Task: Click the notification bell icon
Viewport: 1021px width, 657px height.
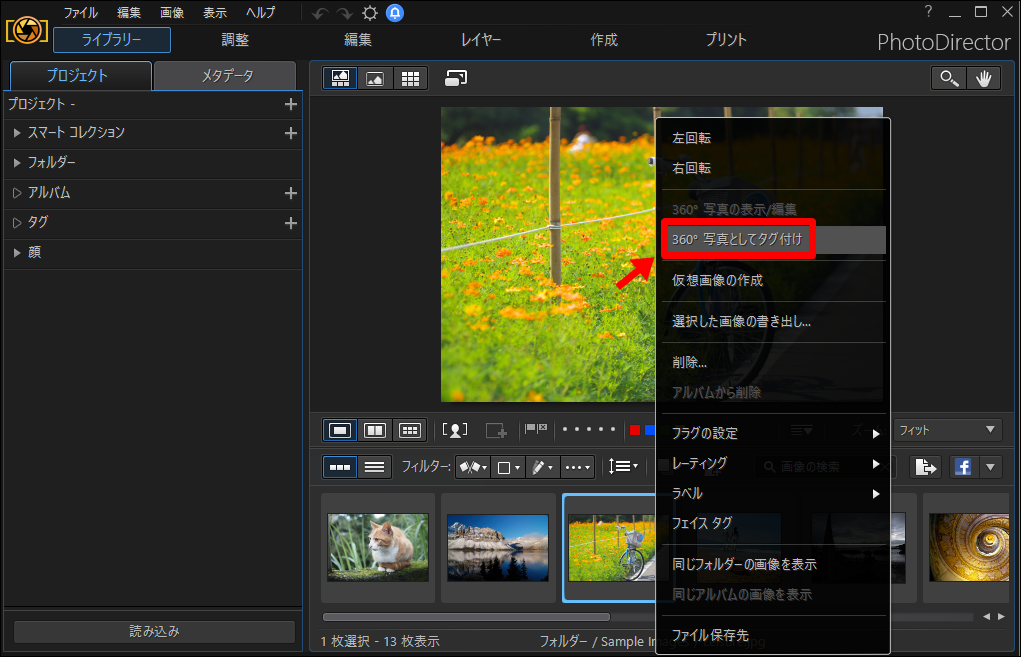Action: click(x=395, y=13)
